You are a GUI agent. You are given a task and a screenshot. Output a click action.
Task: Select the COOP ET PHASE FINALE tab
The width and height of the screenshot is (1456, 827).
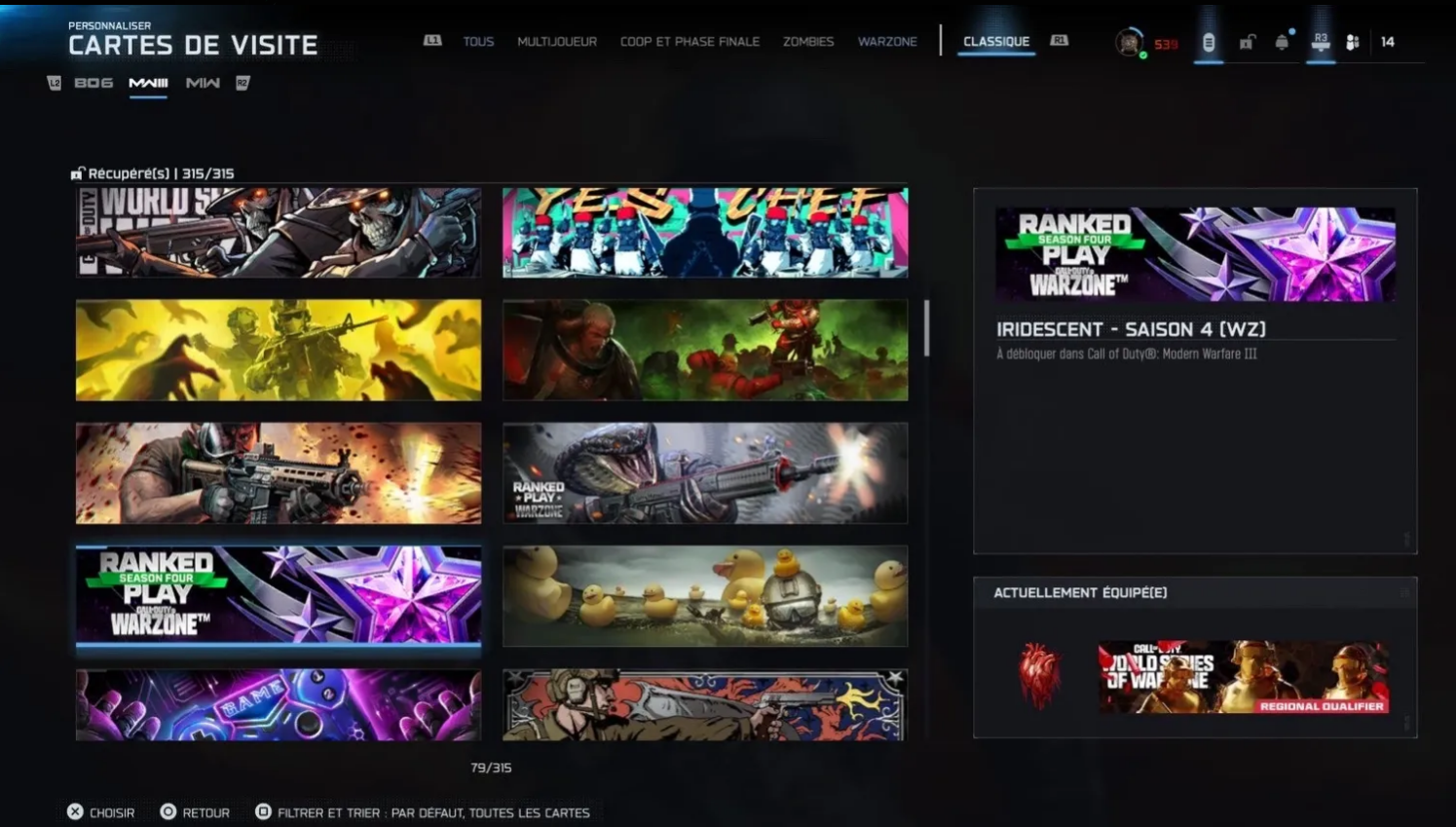(x=690, y=42)
